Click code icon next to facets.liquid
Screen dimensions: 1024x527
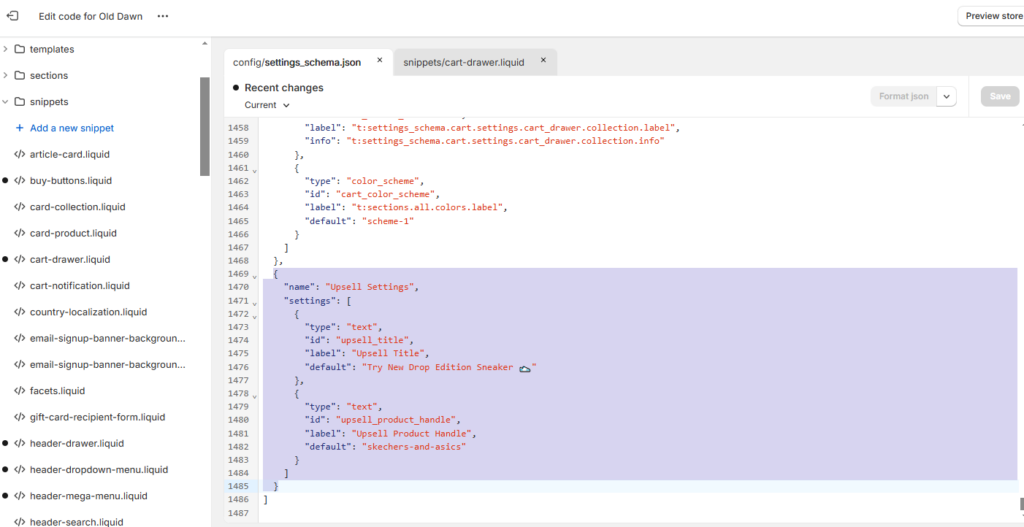20,391
